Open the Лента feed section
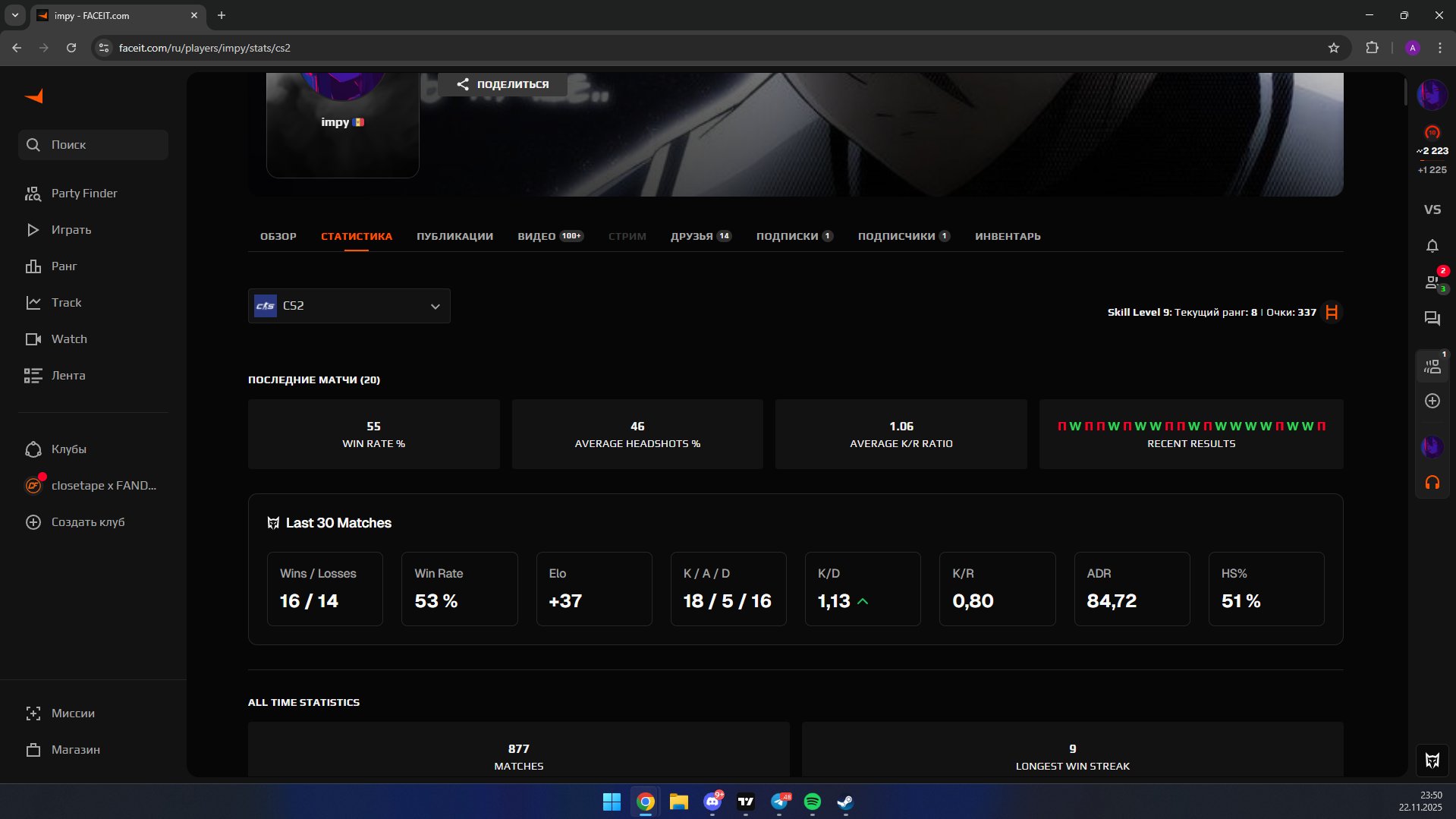The height and width of the screenshot is (819, 1456). tap(68, 375)
